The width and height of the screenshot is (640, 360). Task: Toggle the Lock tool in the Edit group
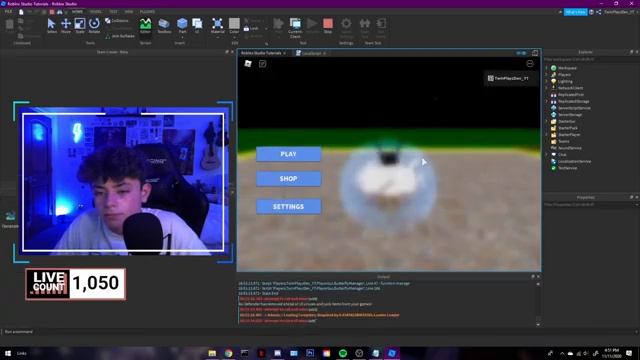pos(251,29)
